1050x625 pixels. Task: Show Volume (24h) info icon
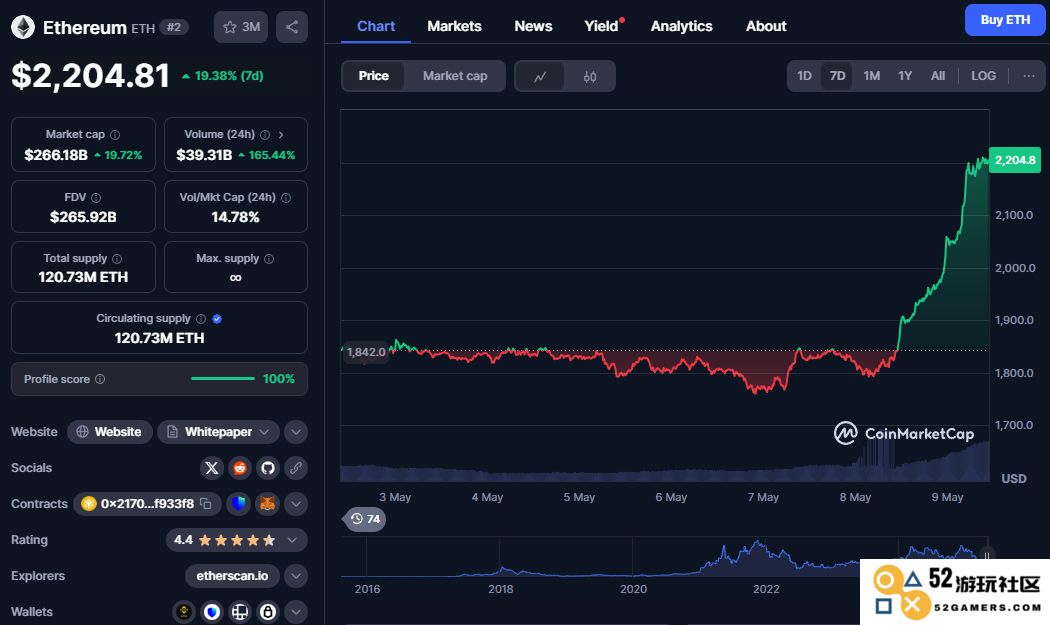tap(265, 135)
